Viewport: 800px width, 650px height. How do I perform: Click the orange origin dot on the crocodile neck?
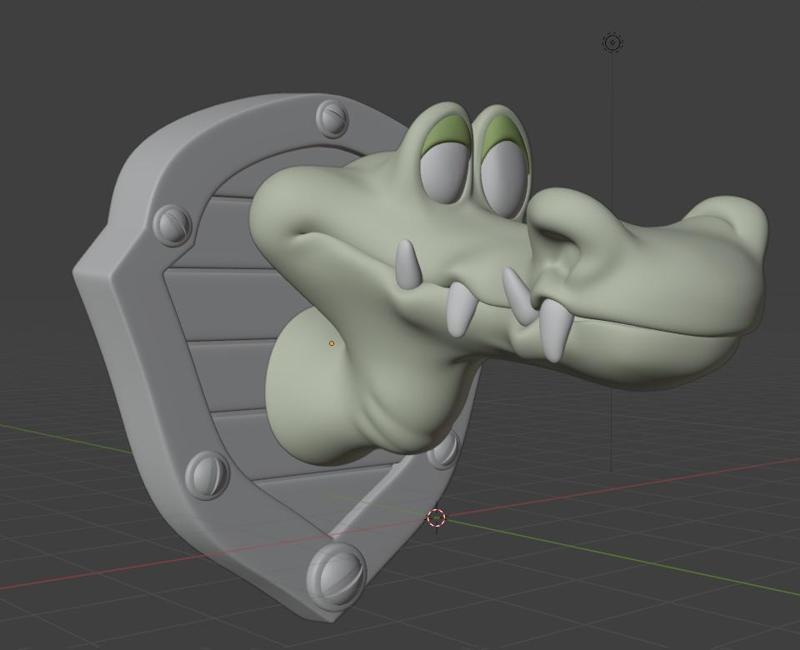tap(332, 343)
